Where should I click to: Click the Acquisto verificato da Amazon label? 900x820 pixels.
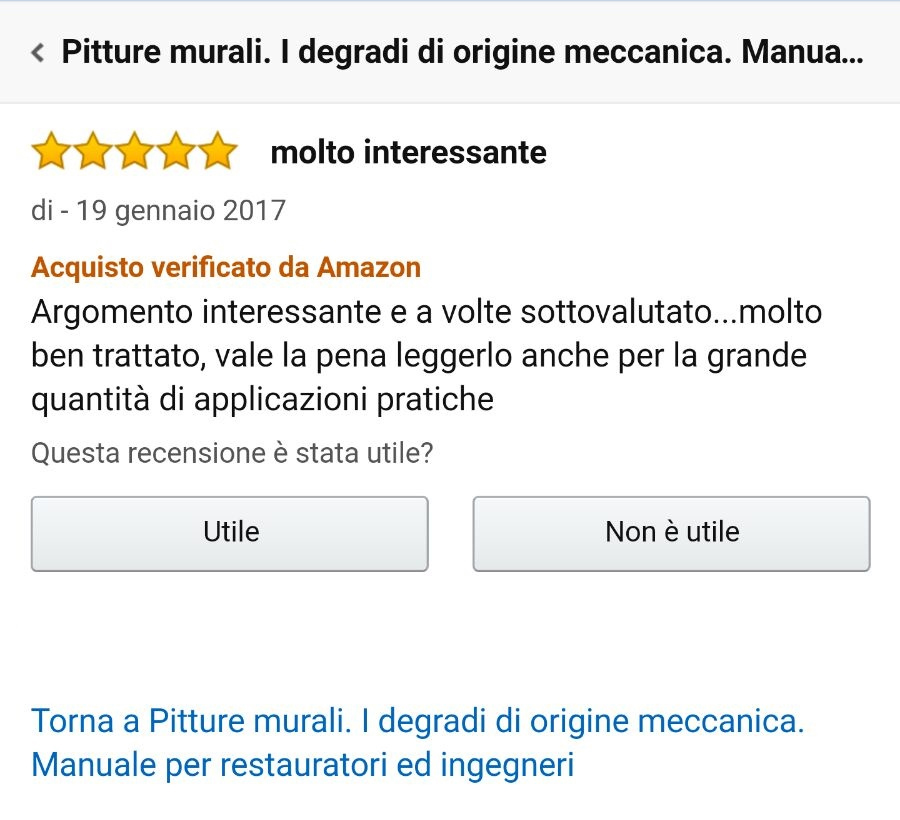click(226, 267)
